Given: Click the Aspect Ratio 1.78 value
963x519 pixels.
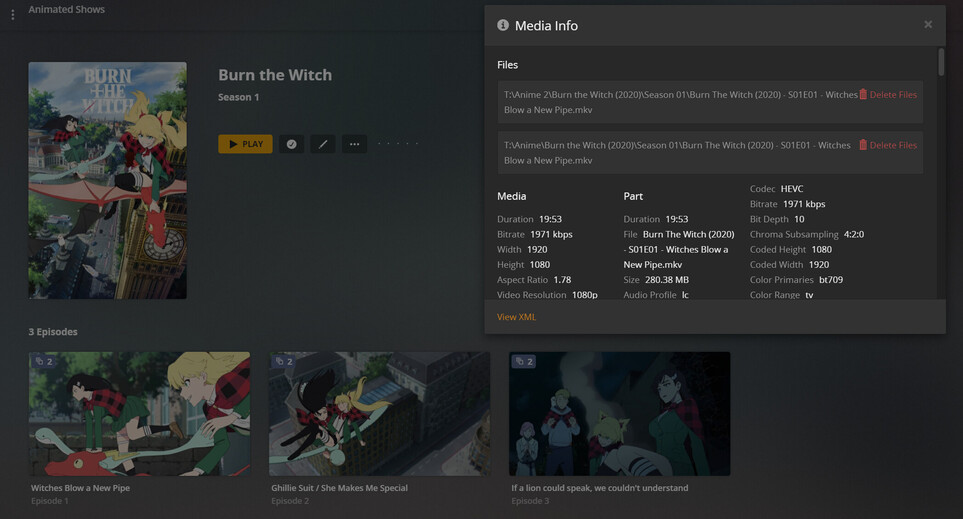Looking at the screenshot, I should click(562, 279).
